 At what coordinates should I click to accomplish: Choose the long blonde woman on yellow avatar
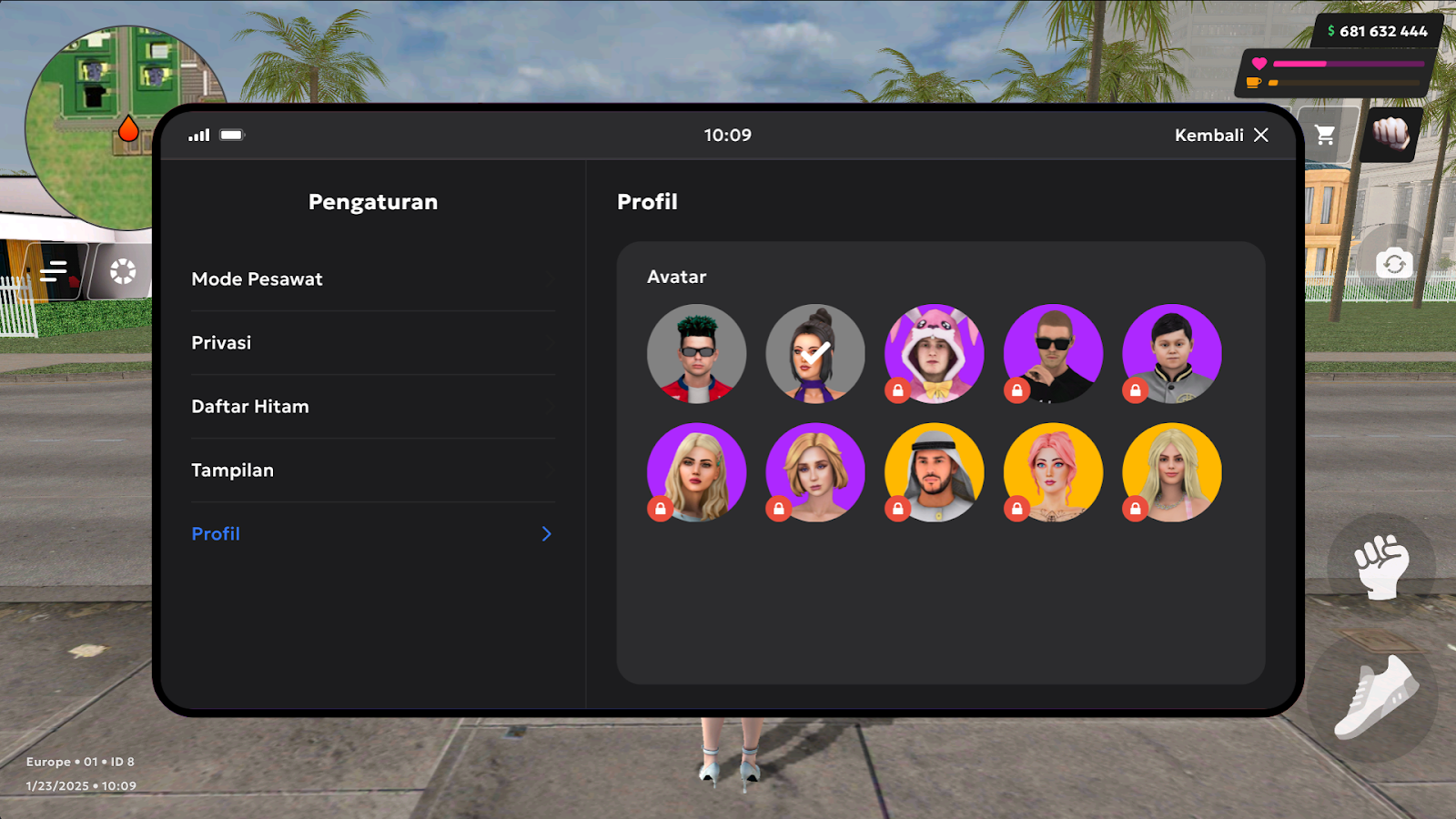(x=1172, y=472)
